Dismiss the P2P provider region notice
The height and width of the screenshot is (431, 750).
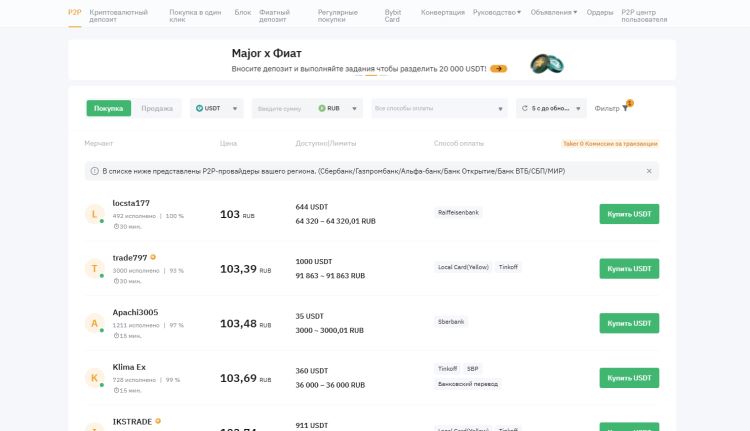[x=648, y=171]
